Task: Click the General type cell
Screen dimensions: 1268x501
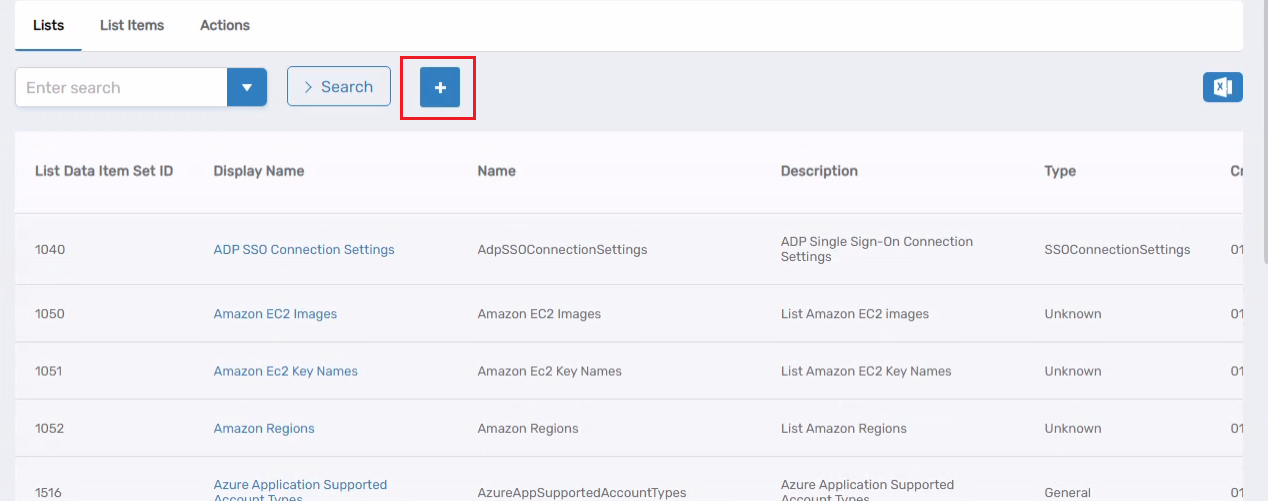Action: [x=1067, y=492]
